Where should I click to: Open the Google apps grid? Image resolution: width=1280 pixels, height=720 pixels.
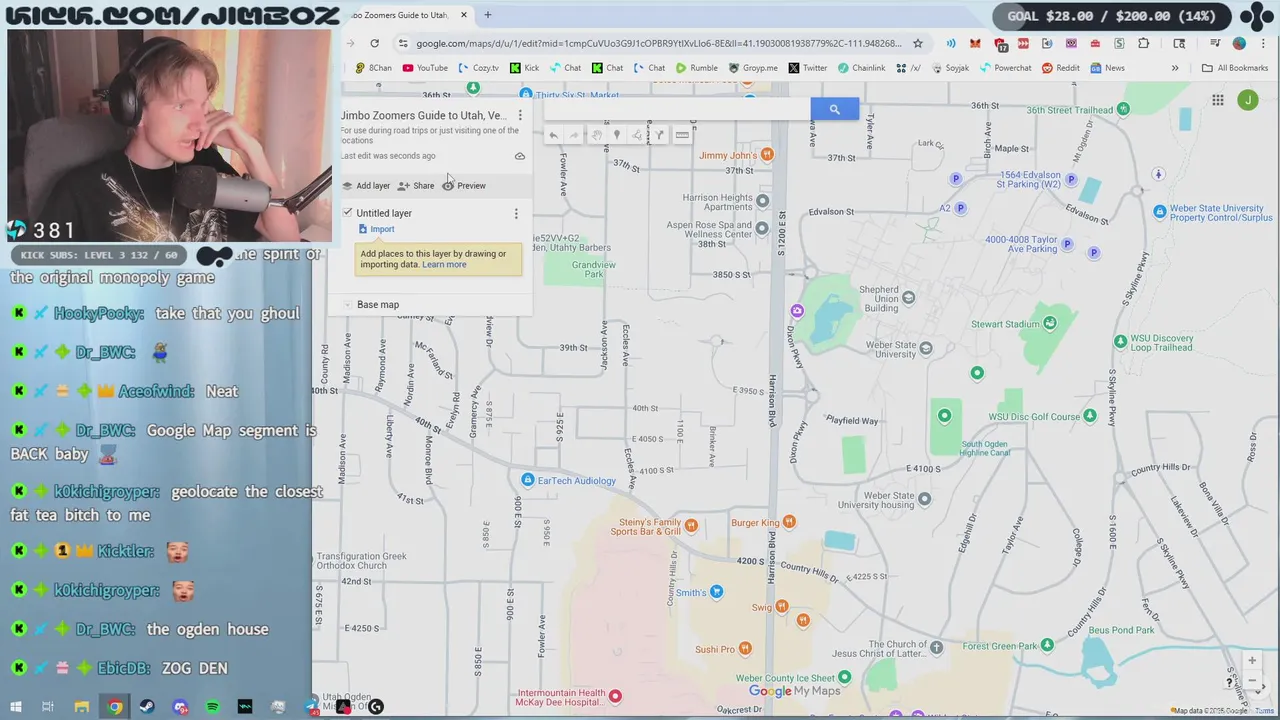point(1218,100)
